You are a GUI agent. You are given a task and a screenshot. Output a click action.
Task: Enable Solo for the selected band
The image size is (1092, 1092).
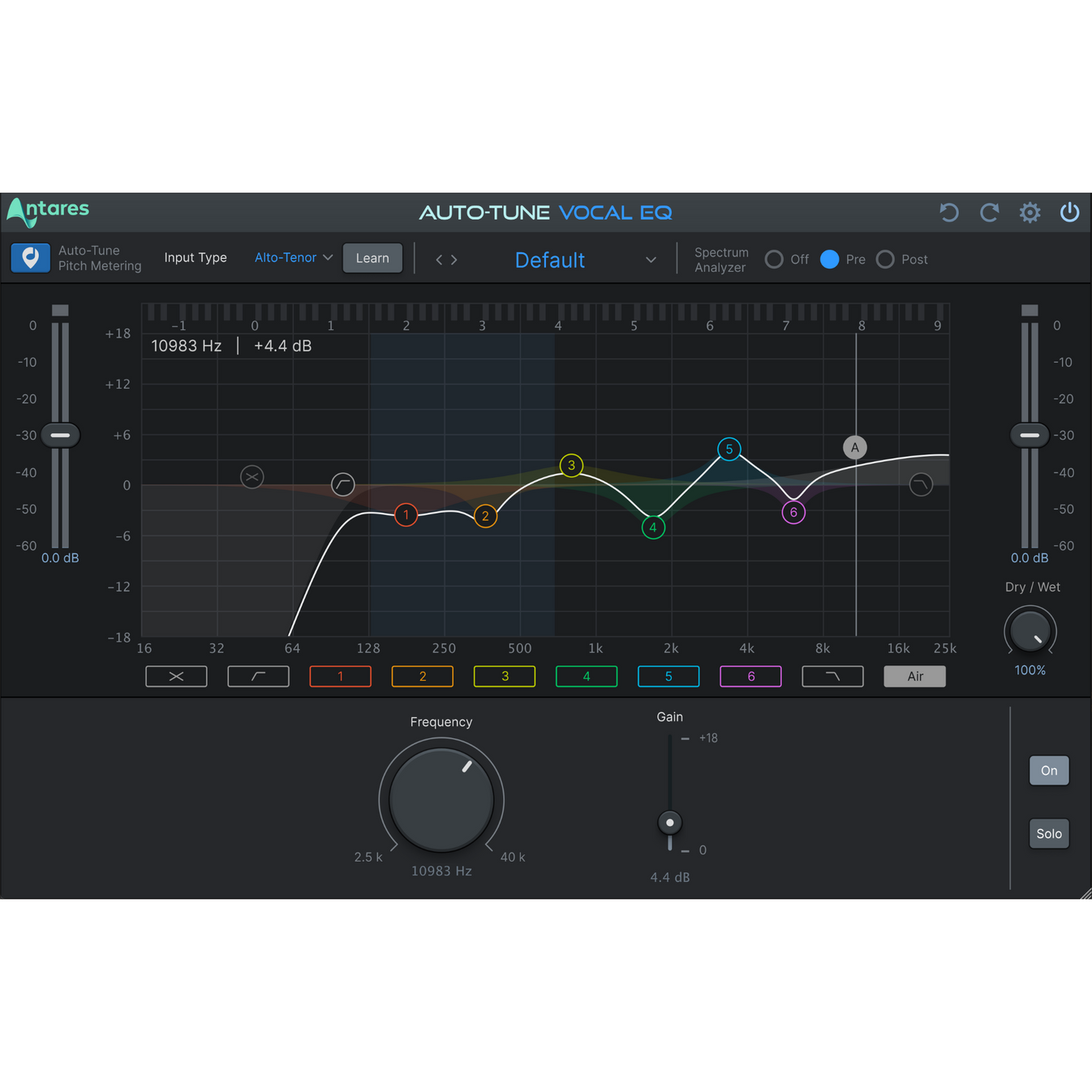(x=1049, y=833)
